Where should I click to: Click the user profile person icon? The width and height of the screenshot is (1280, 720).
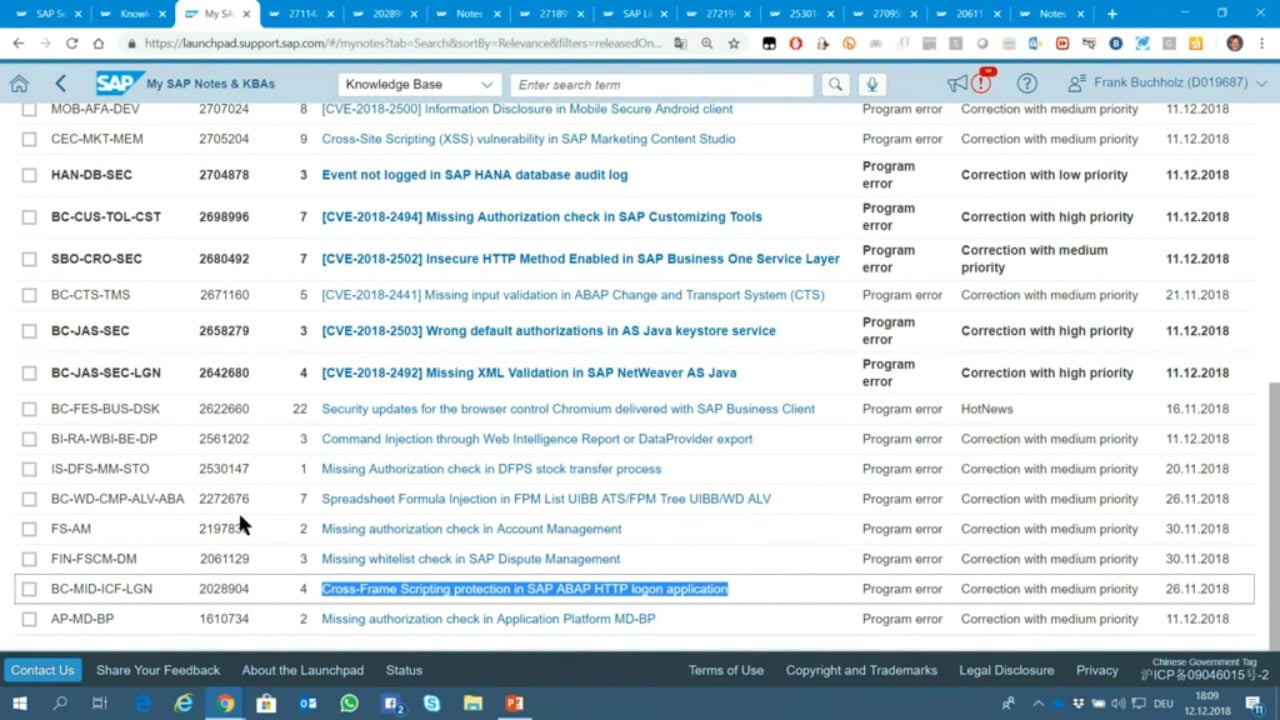click(1077, 84)
